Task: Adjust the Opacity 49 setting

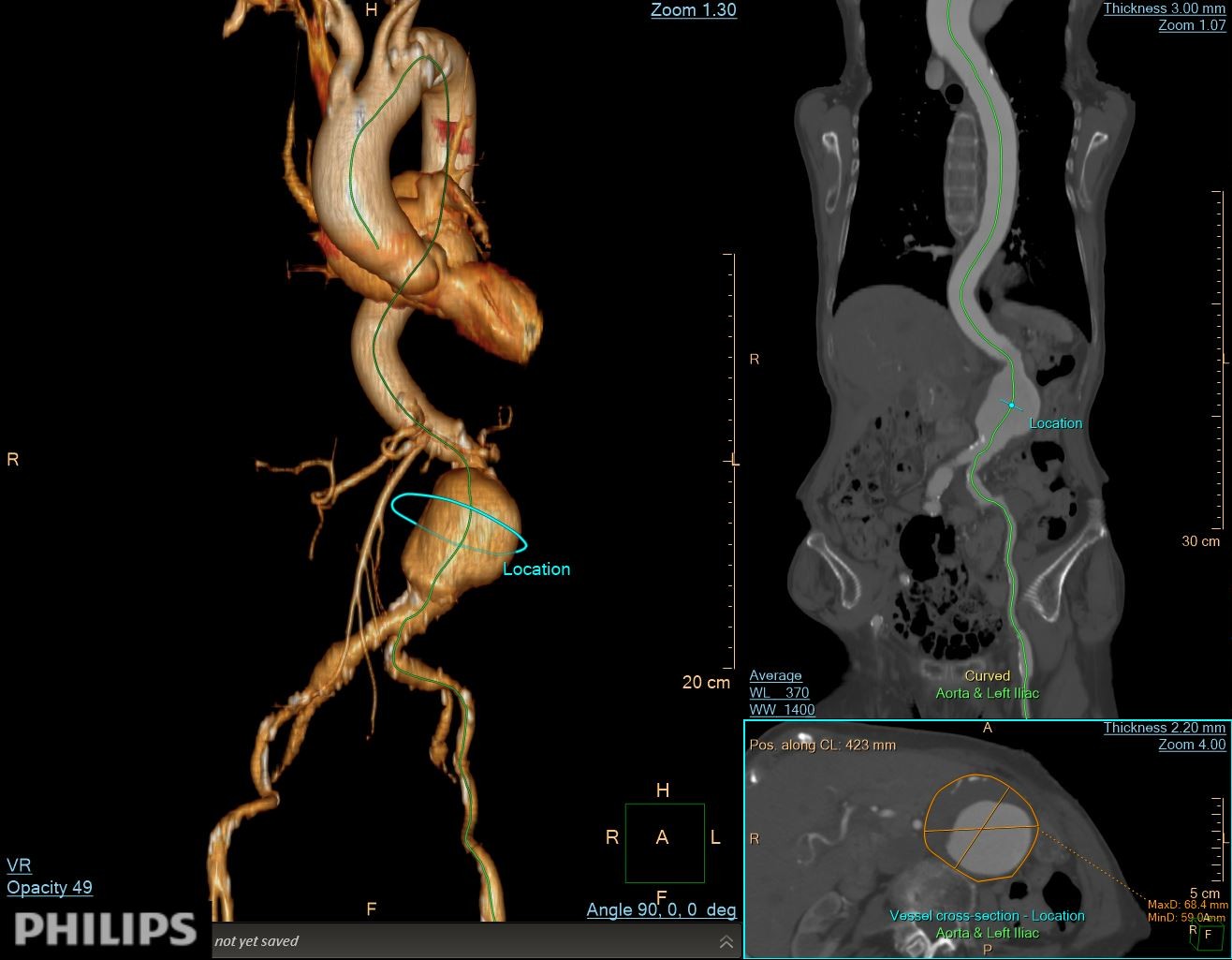Action: click(x=50, y=887)
